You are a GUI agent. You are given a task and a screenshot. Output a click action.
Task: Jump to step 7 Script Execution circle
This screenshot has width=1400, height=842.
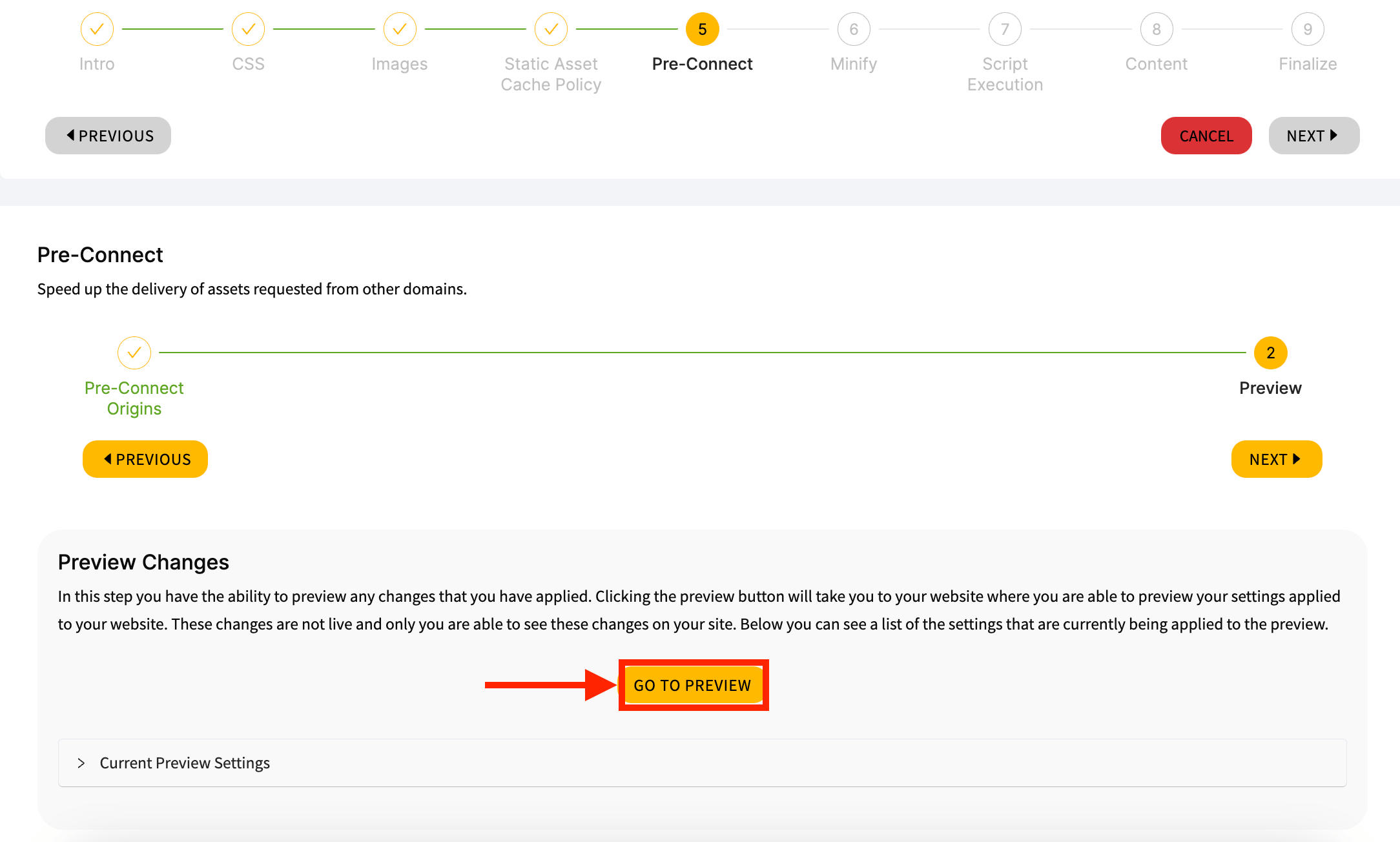1005,29
